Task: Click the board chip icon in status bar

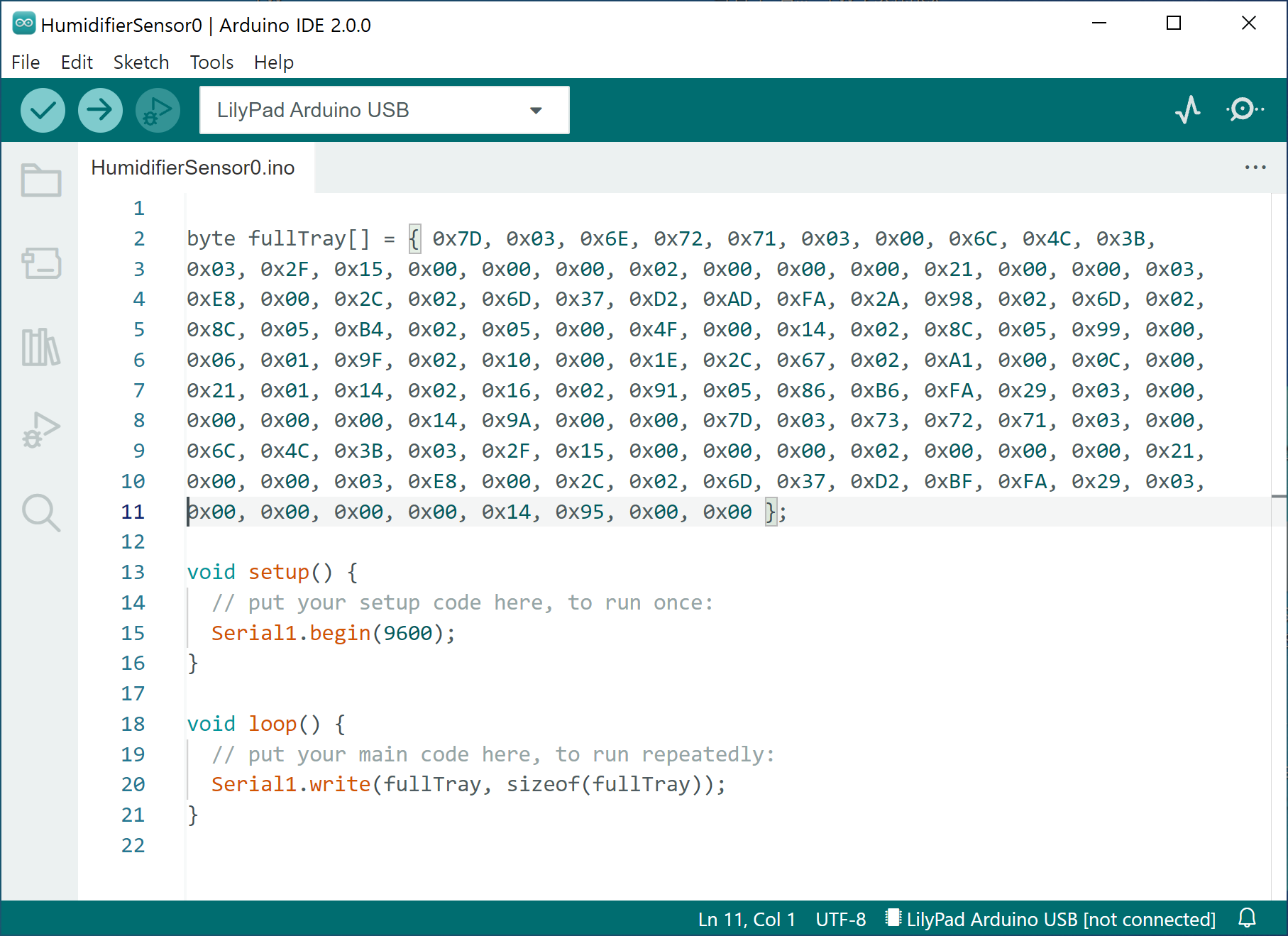Action: pos(893,918)
